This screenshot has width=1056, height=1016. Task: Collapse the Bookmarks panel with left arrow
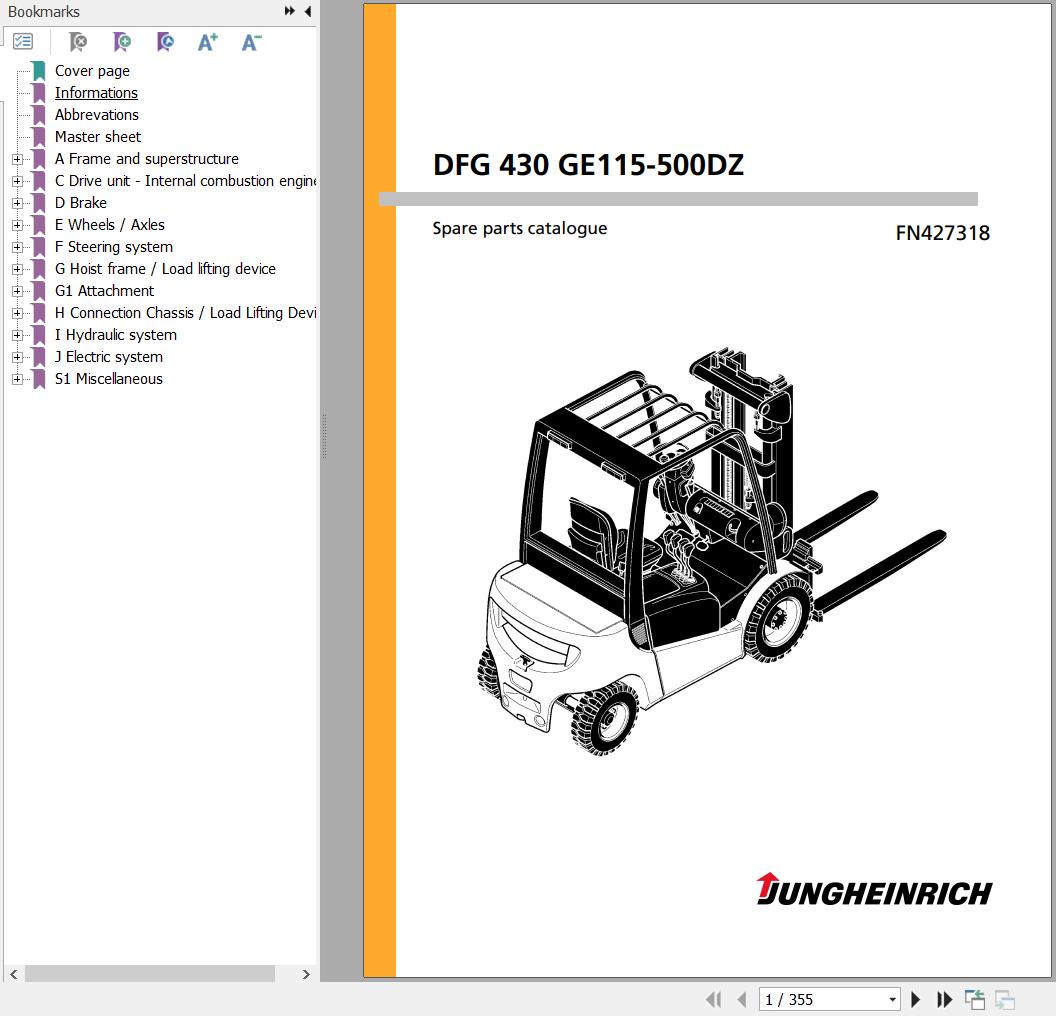coord(308,11)
